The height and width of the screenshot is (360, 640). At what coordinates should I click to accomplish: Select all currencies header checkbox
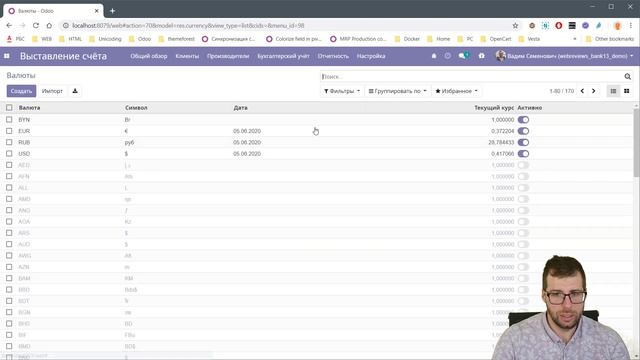pyautogui.click(x=9, y=108)
